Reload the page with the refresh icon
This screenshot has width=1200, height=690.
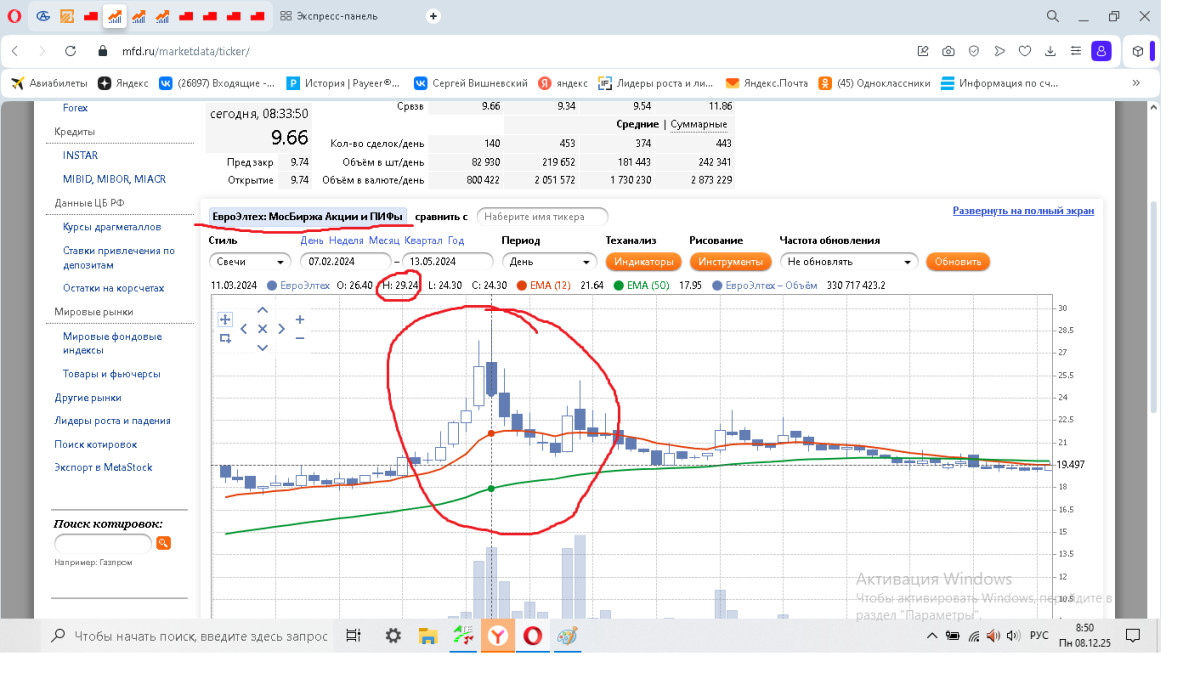tap(71, 51)
